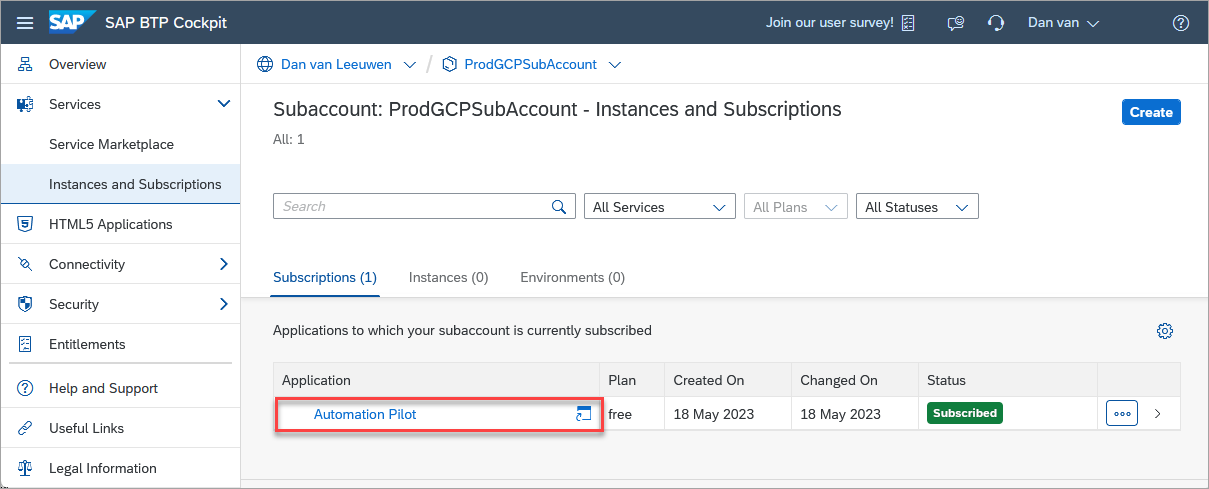Open Dan van Leeuwen breadcrumb dropdown
This screenshot has height=489, width=1209.
(409, 65)
